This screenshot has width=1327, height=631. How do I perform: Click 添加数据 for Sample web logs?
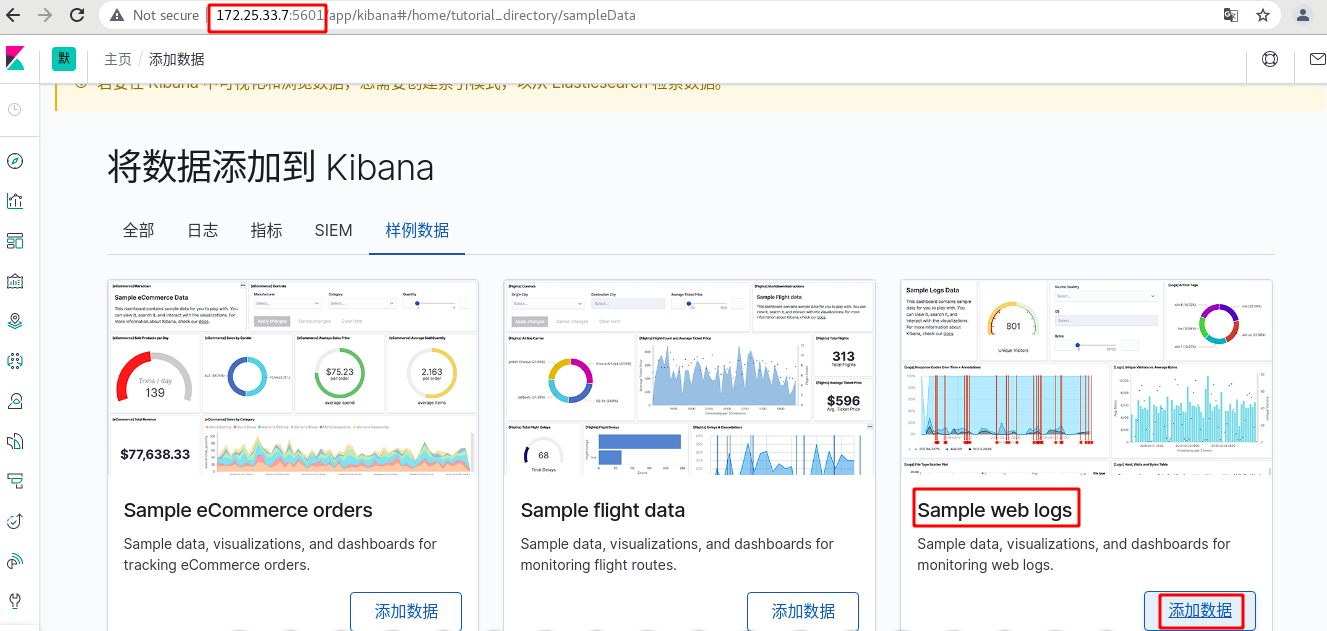click(1200, 611)
